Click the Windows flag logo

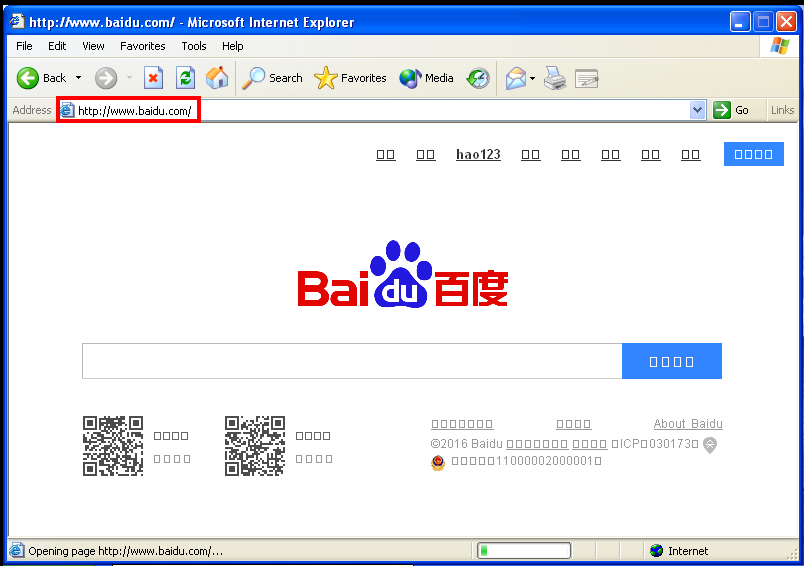(780, 46)
